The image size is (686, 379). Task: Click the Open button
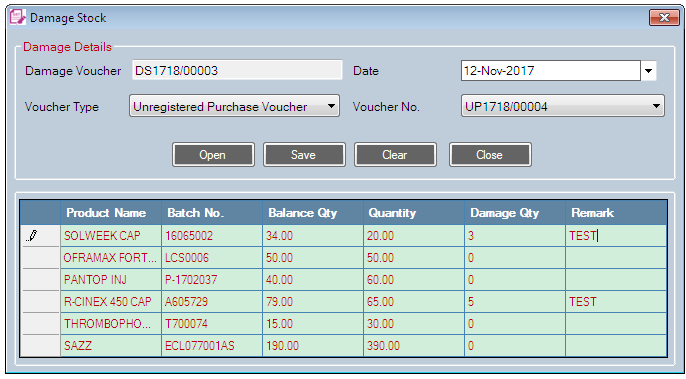[x=213, y=155]
